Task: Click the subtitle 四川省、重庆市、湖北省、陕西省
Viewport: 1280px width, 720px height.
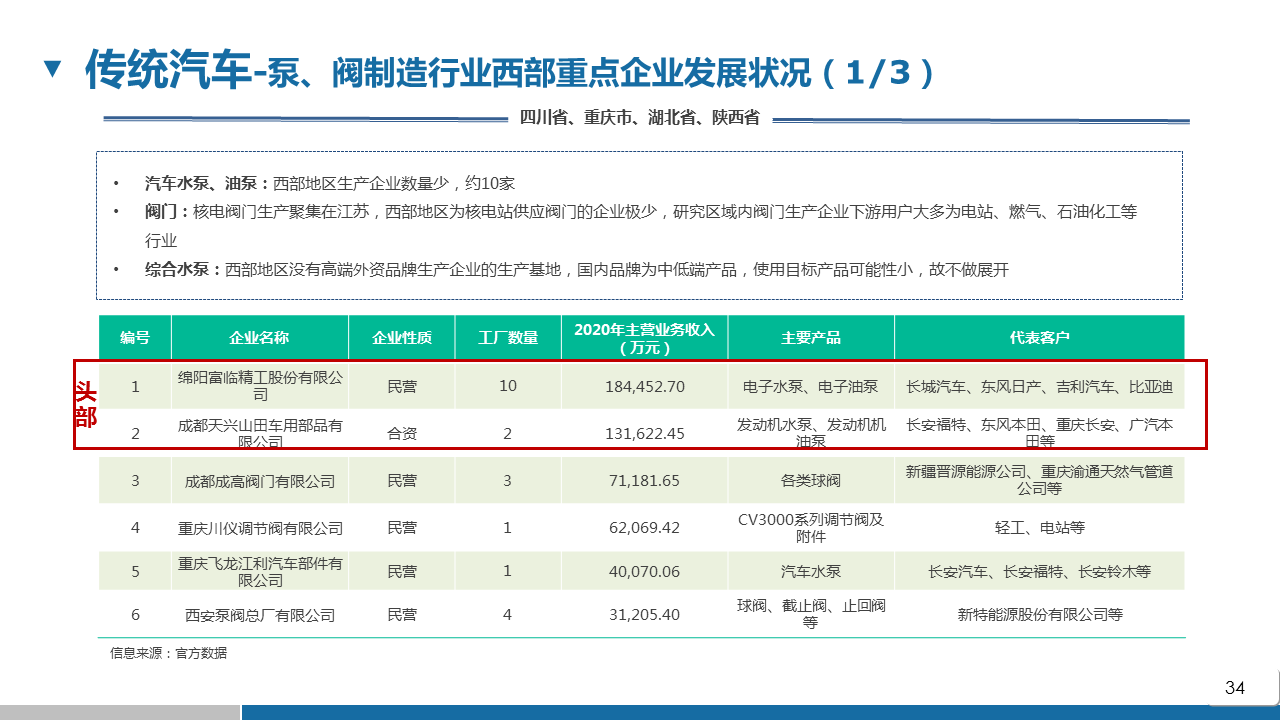Action: pyautogui.click(x=639, y=118)
